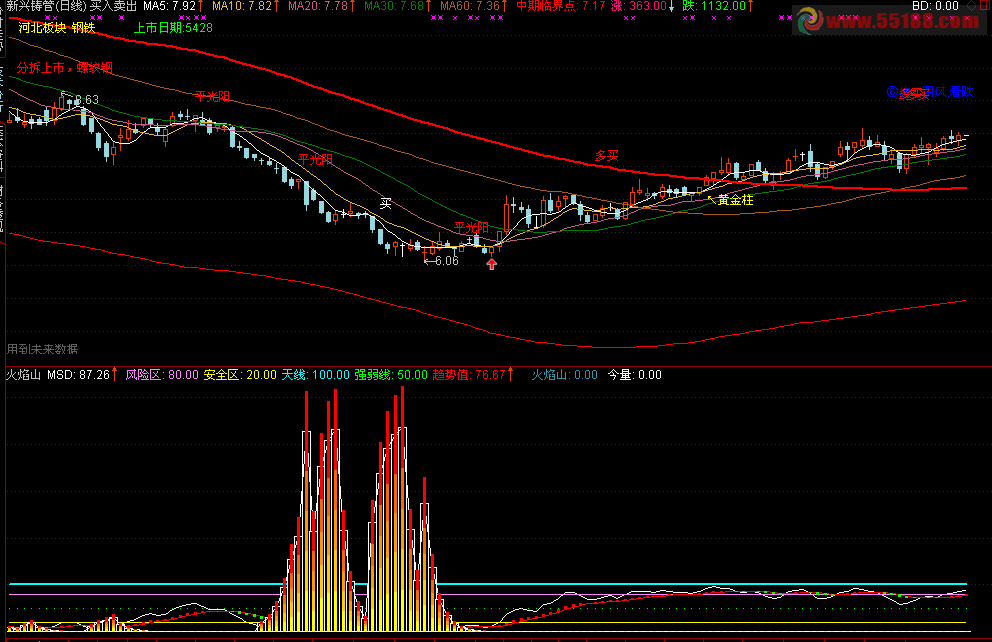The height and width of the screenshot is (642, 992).
Task: Click the 买 signal label on chart
Action: click(385, 204)
